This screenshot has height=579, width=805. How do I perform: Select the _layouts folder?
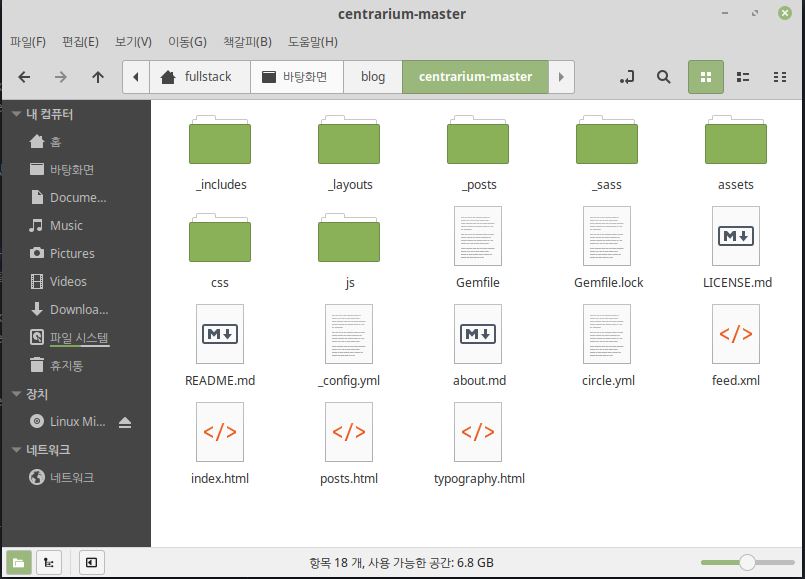pos(349,153)
